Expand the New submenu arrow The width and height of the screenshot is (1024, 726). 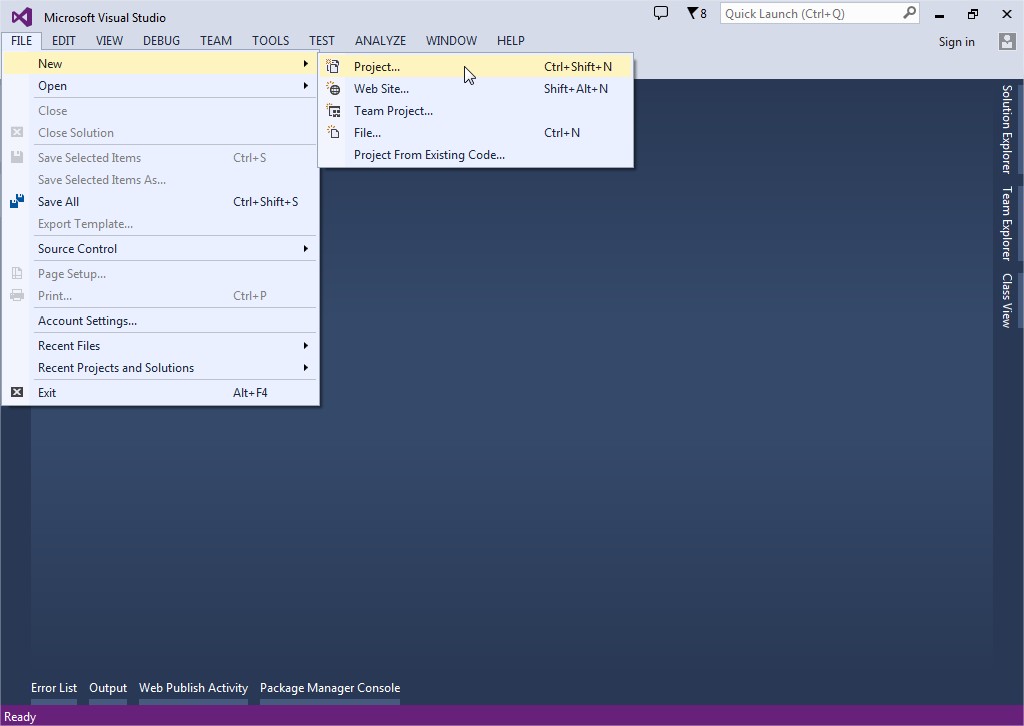click(x=305, y=63)
